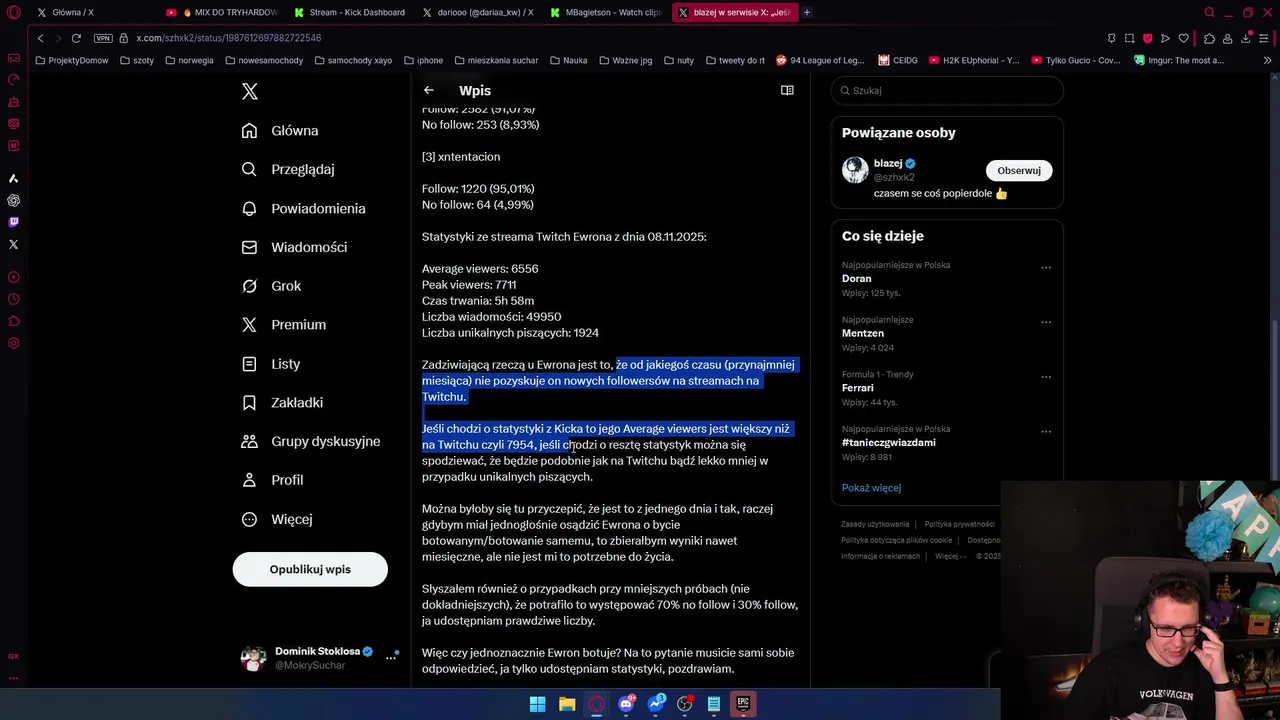Open the Opera GX main menu logo

click(13, 12)
